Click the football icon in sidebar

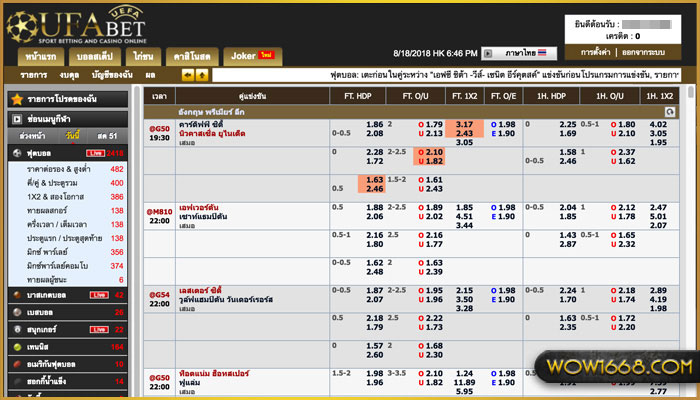[14, 153]
